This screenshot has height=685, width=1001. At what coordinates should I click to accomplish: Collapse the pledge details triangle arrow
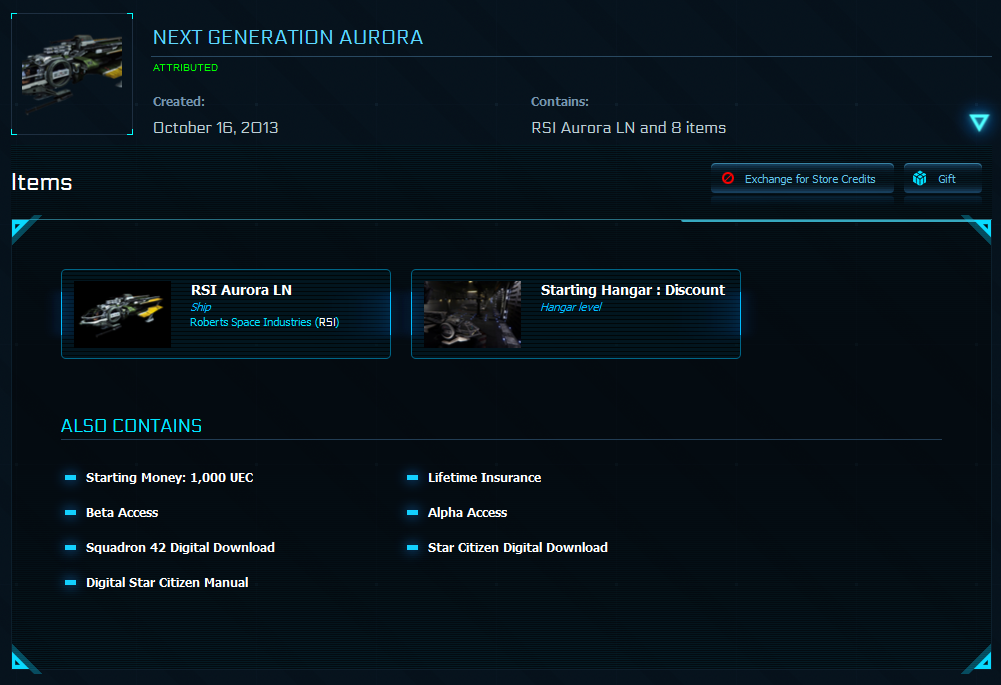pos(979,123)
